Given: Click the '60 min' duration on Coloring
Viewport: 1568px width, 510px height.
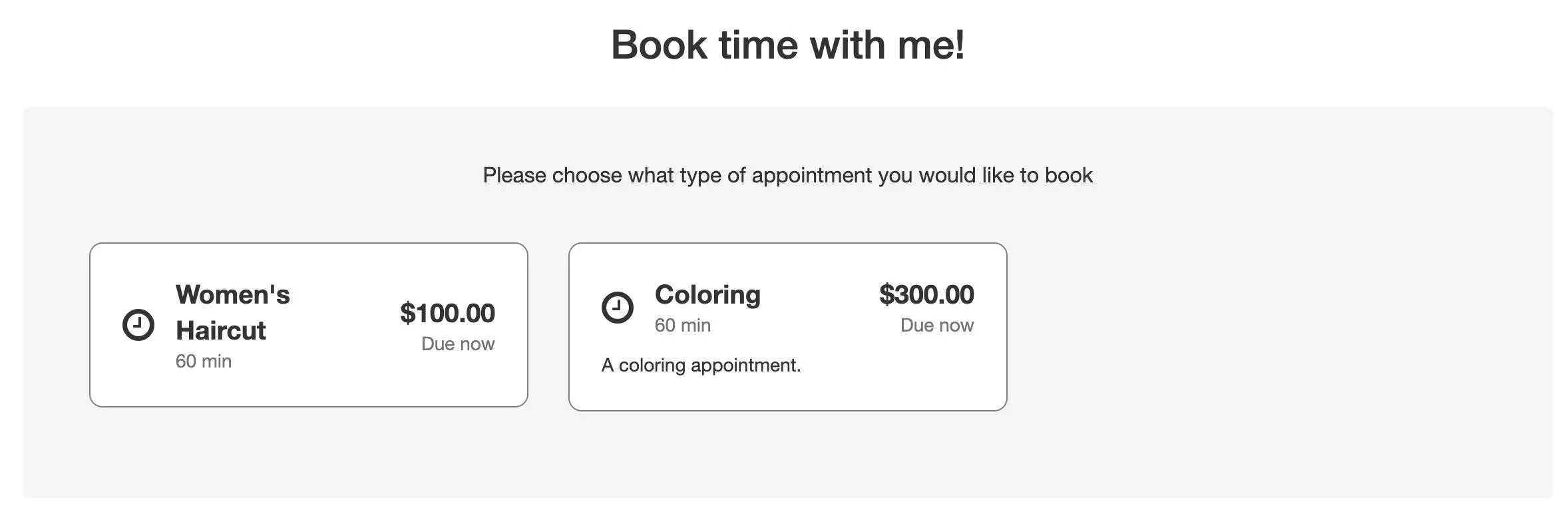Looking at the screenshot, I should 682,325.
